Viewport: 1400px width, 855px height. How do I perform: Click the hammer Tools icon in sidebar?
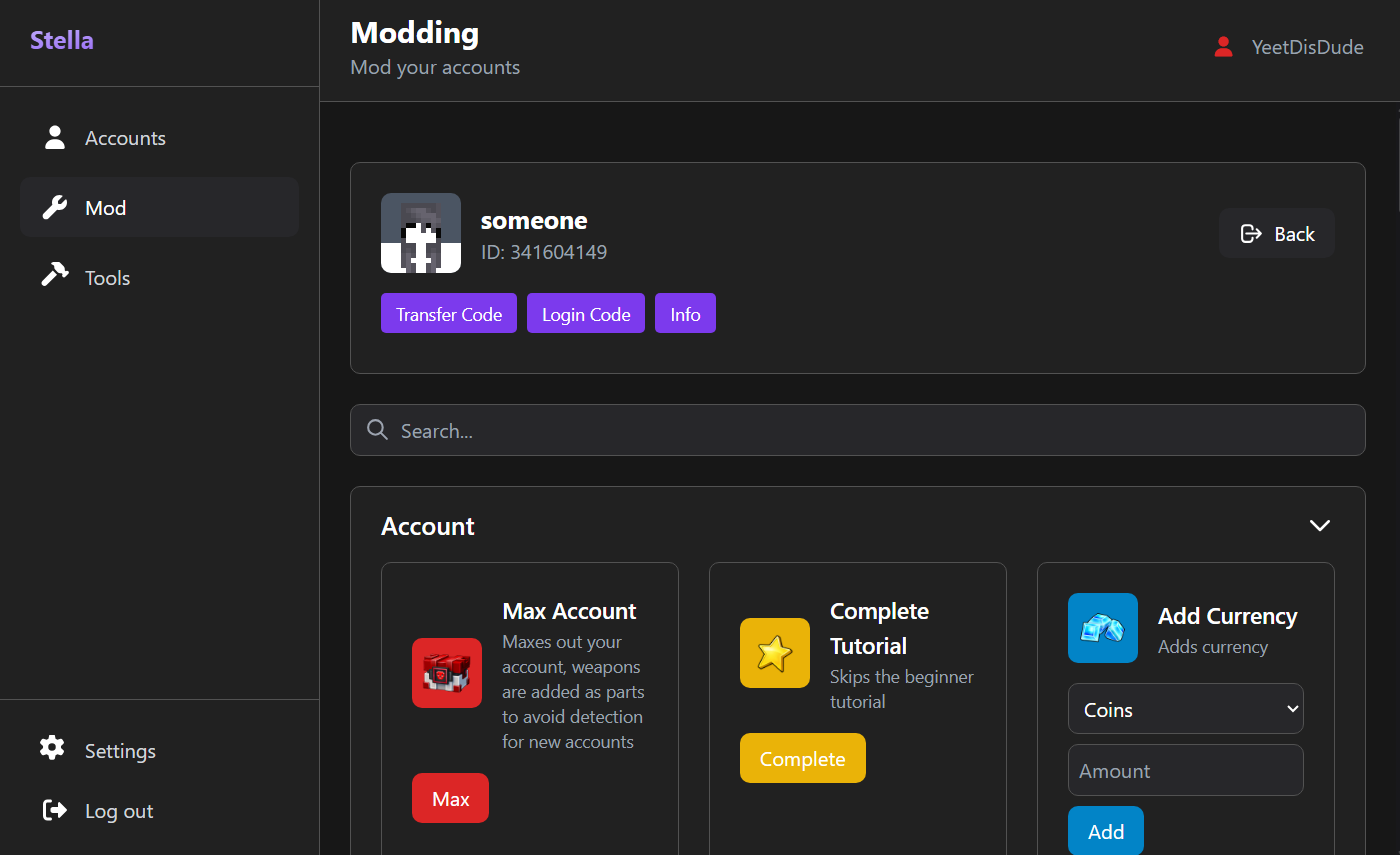click(x=54, y=276)
